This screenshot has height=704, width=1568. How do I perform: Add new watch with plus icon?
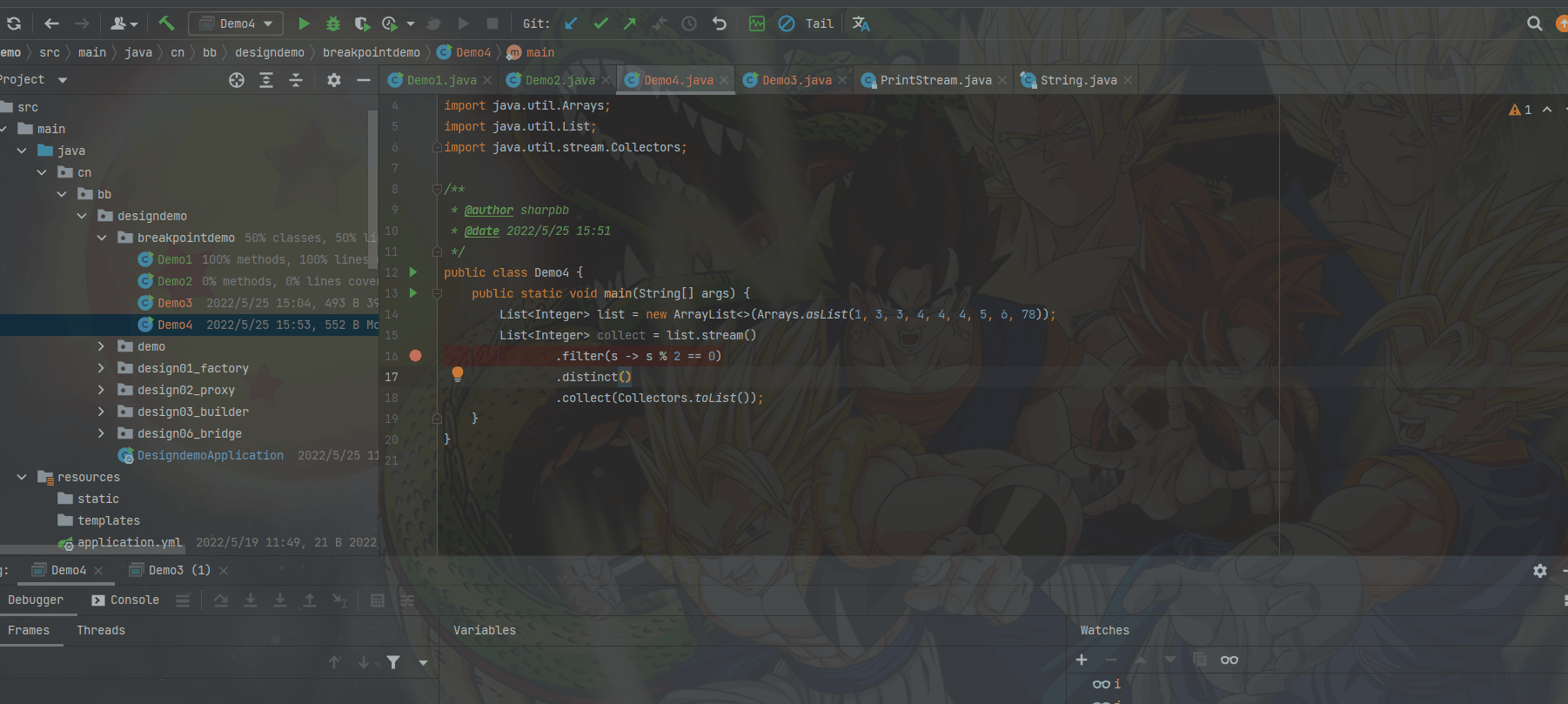pos(1082,660)
